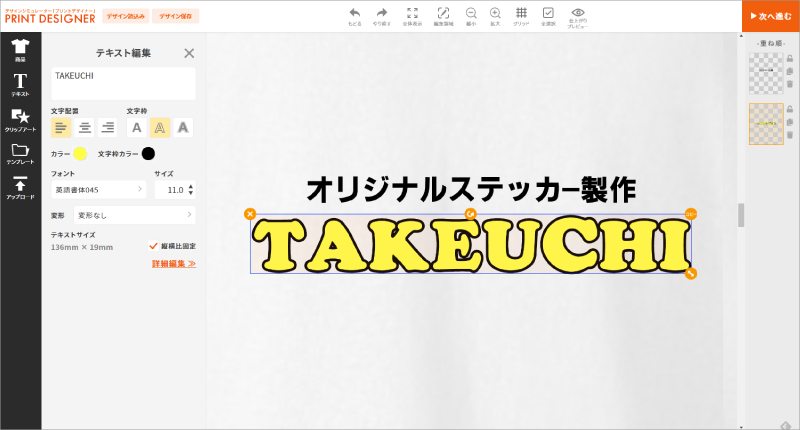800x430 pixels.
Task: Click the yellow カラー swatch
Action: pyautogui.click(x=80, y=153)
